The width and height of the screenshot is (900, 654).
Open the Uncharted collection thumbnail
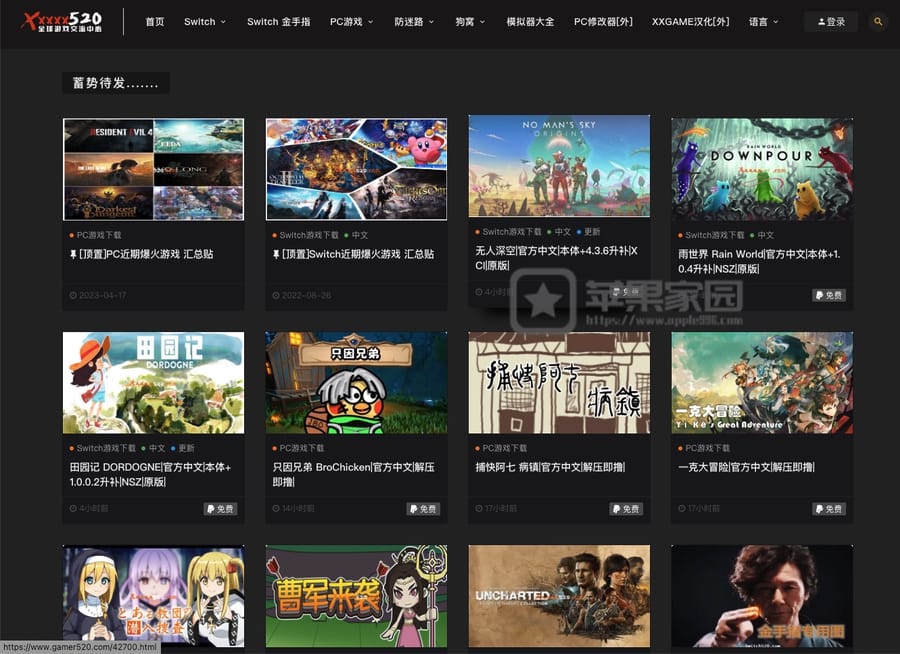559,596
